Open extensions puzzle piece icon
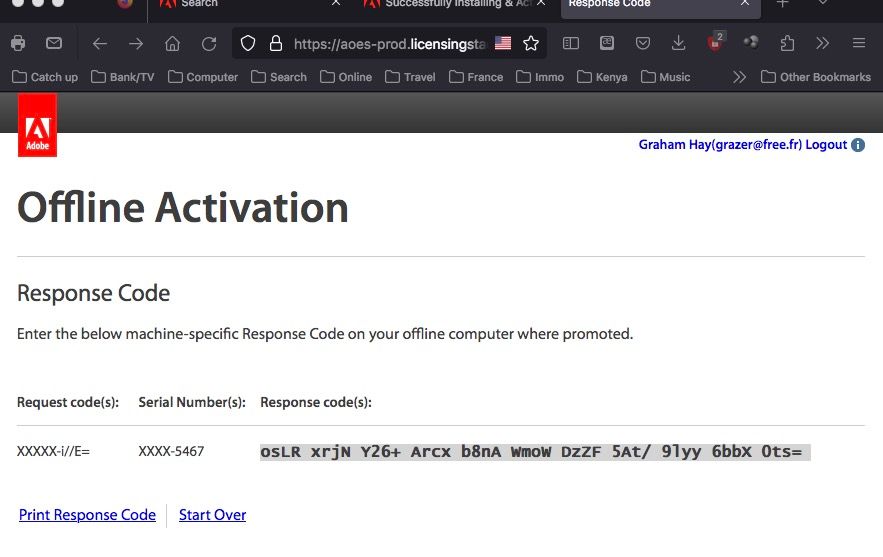 pyautogui.click(x=787, y=43)
